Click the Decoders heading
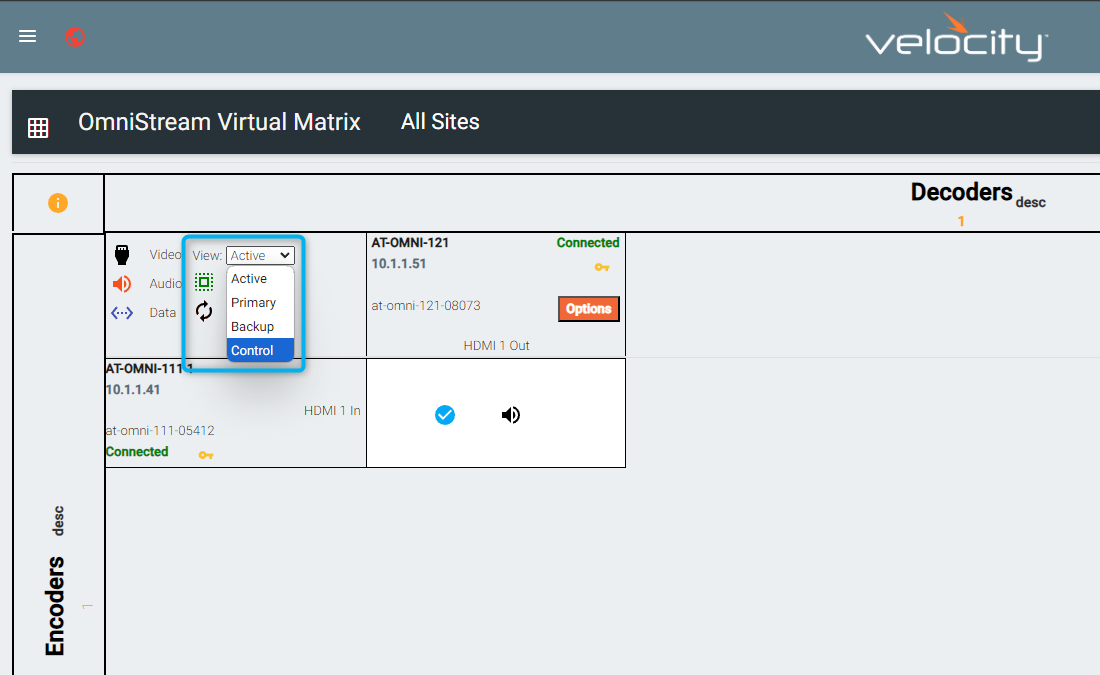The width and height of the screenshot is (1100, 675). (962, 192)
